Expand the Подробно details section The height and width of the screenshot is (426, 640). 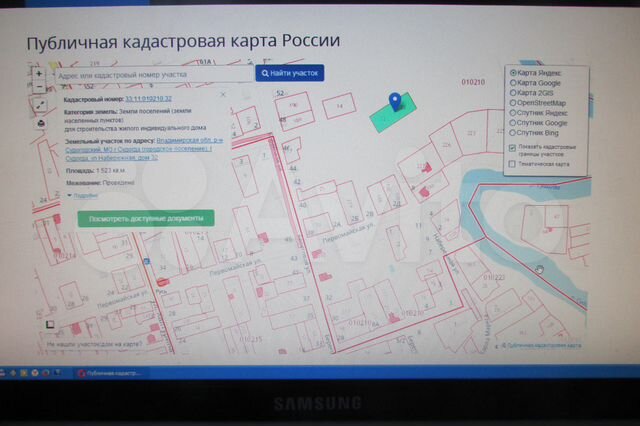[85, 195]
